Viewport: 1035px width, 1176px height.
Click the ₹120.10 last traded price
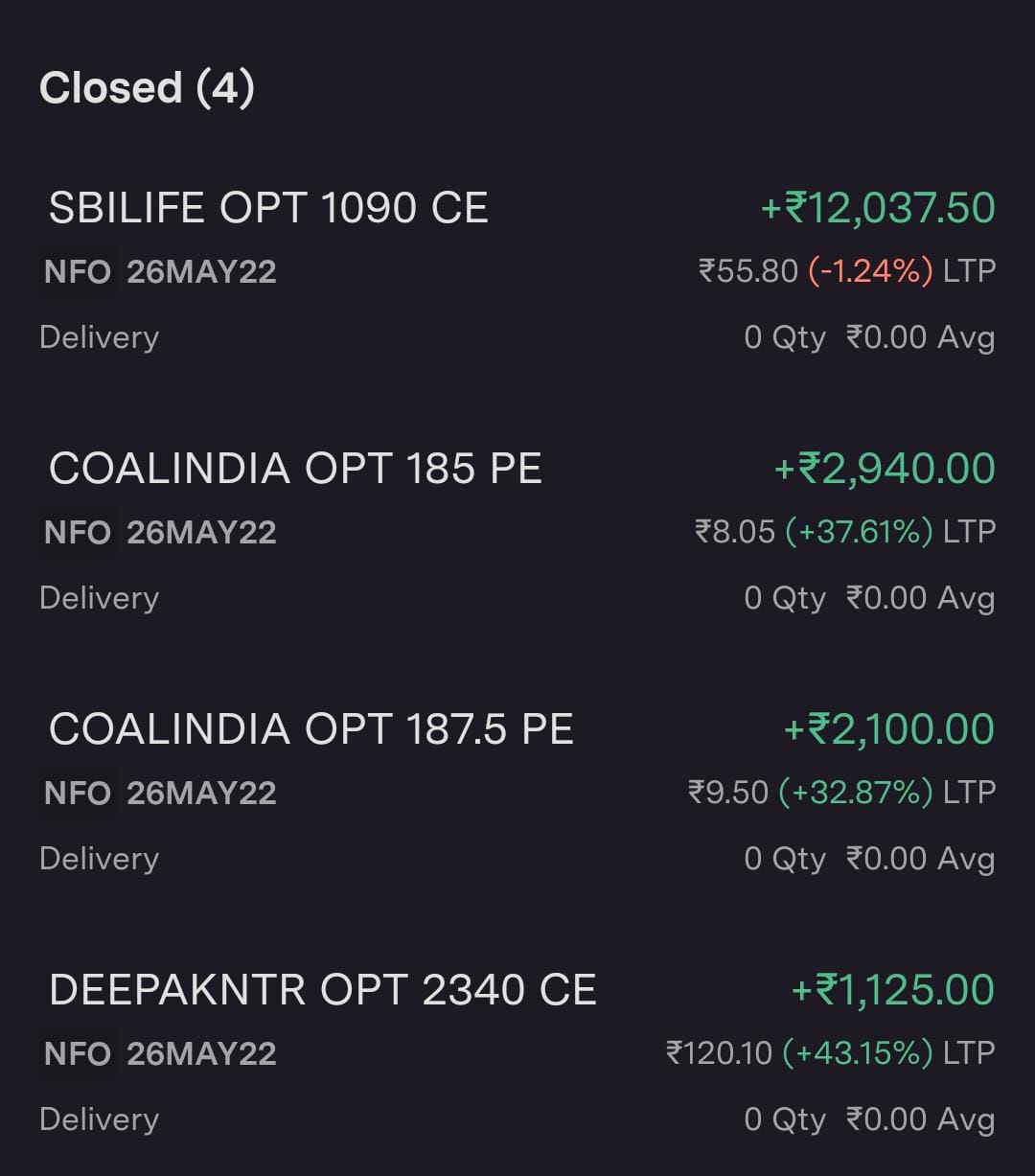click(x=719, y=1053)
